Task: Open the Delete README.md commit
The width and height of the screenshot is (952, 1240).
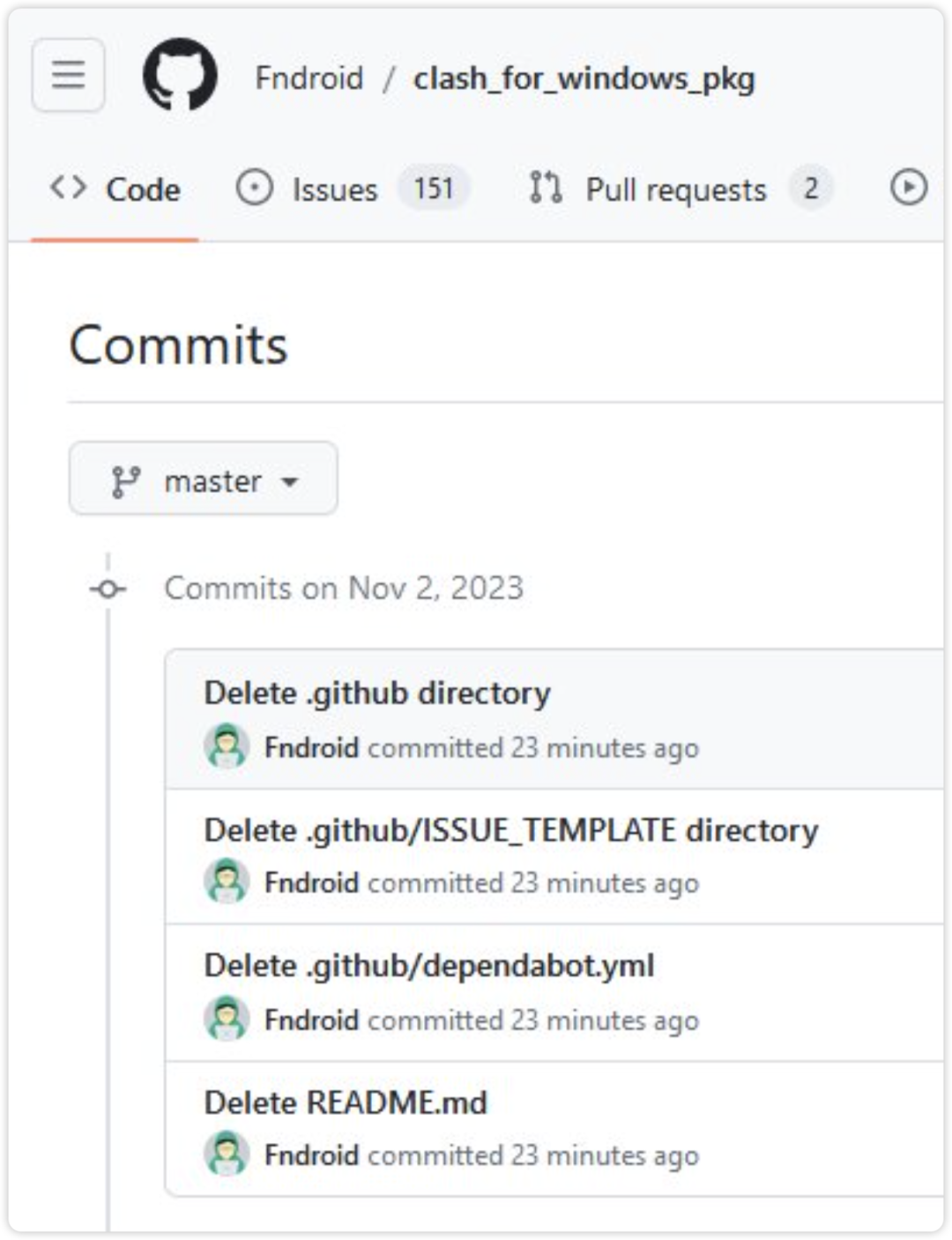Action: tap(346, 1103)
